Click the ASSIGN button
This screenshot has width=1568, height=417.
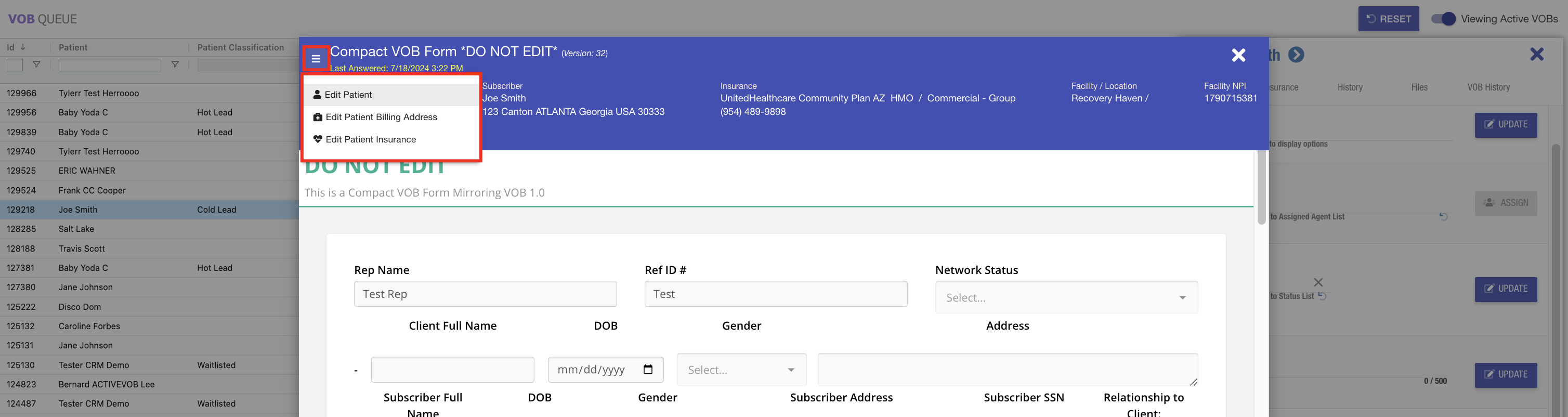click(1505, 203)
